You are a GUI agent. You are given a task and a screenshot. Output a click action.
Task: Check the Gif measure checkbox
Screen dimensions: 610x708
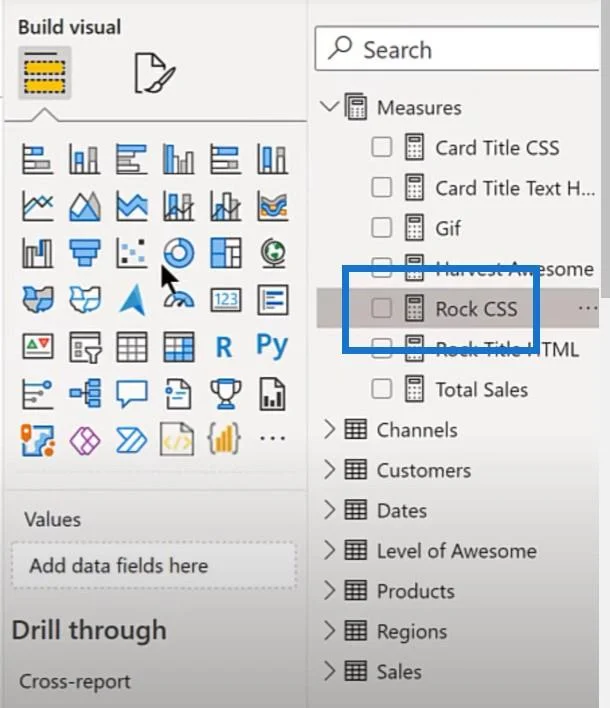(382, 227)
